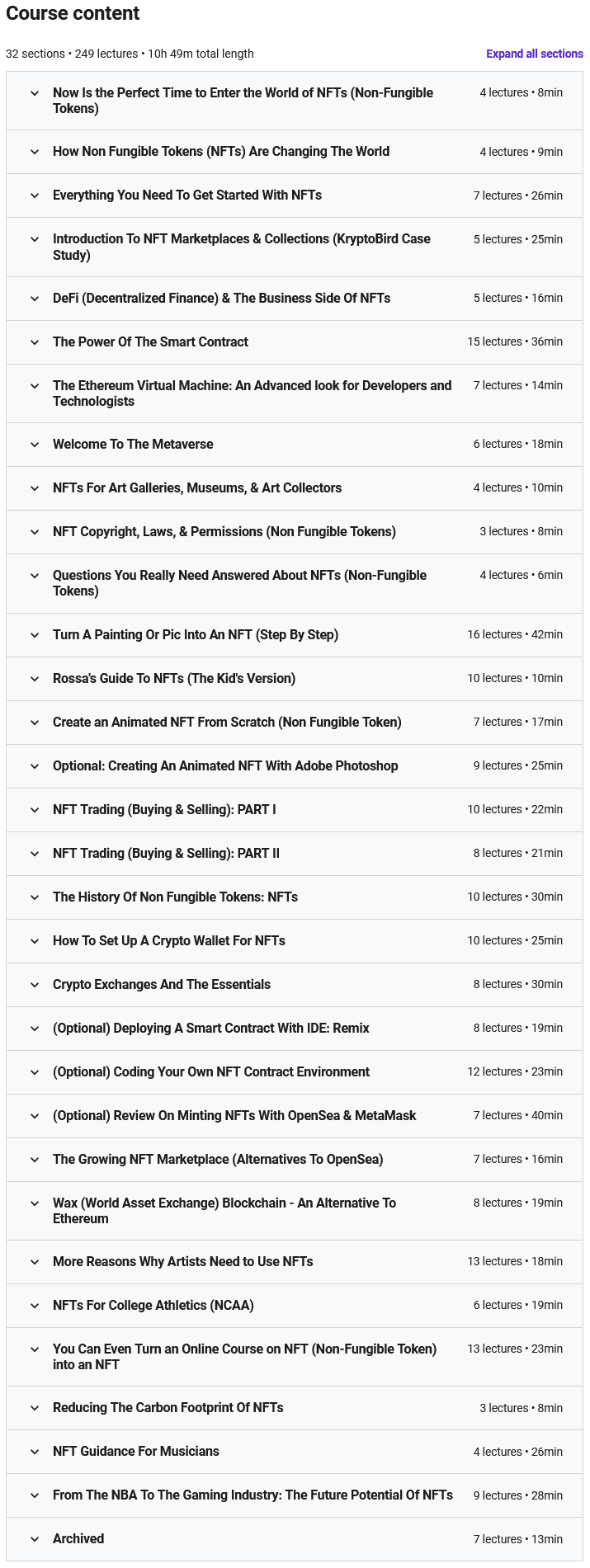This screenshot has height=1568, width=590.
Task: Expand NFT Trading (Buying & Selling): PART II
Action: click(x=166, y=853)
